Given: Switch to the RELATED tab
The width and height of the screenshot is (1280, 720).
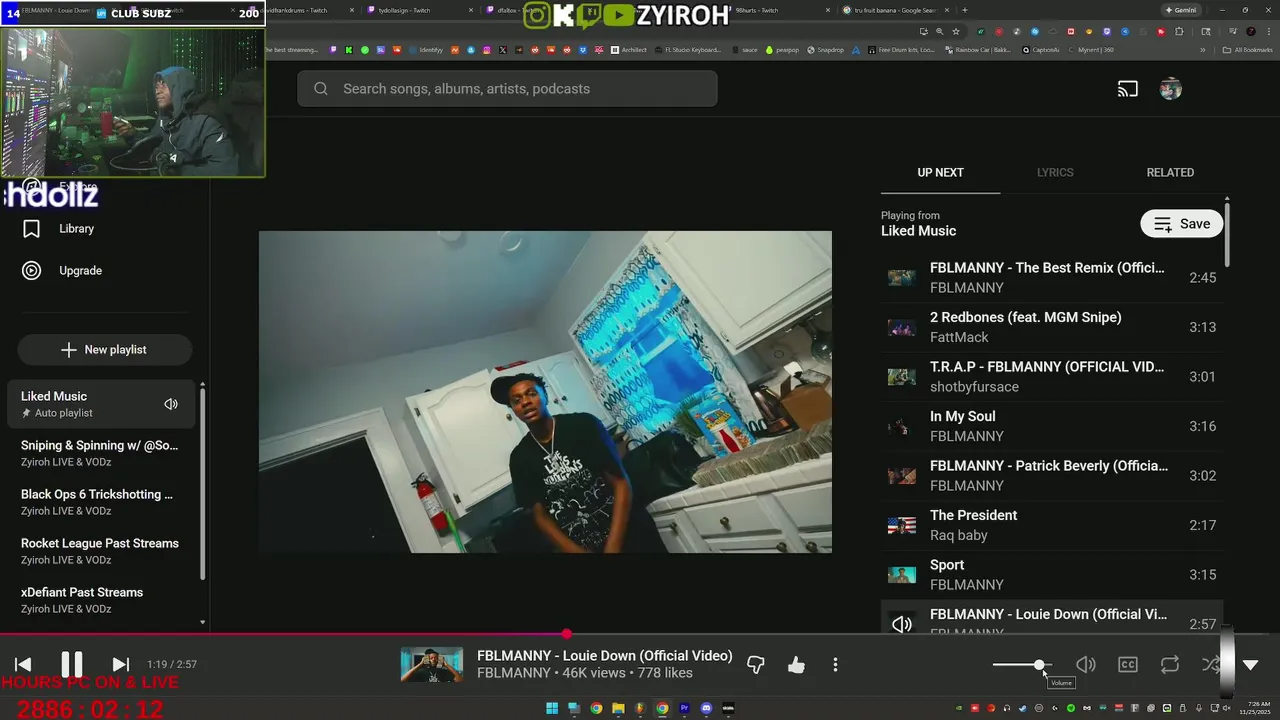Looking at the screenshot, I should pyautogui.click(x=1170, y=173).
